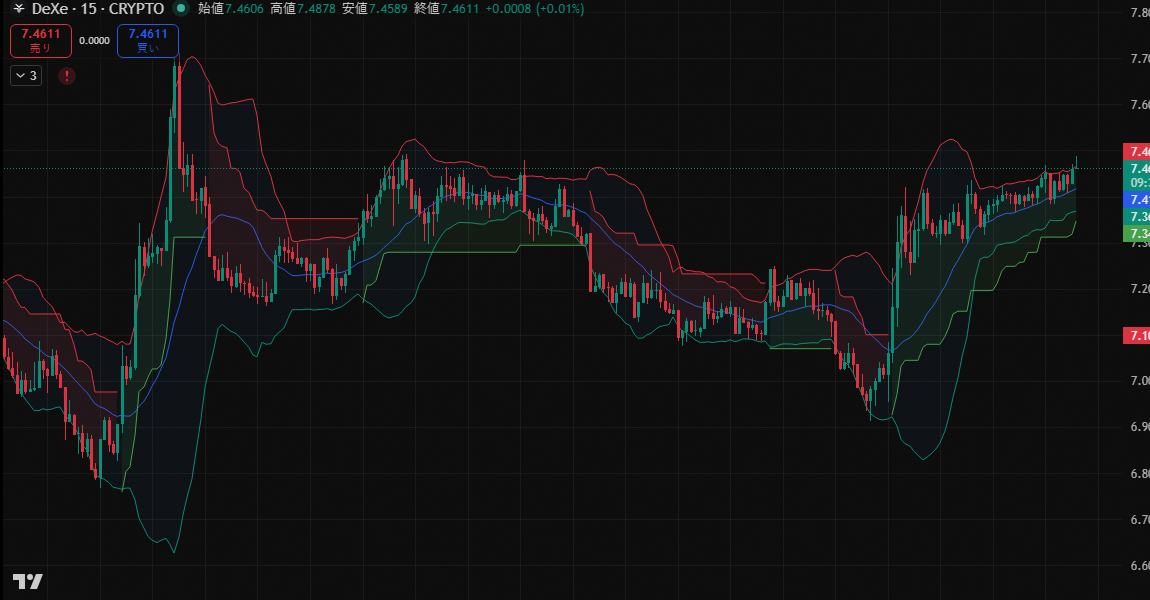The image size is (1150, 600).
Task: Click the 終値 7.4611 close value
Action: point(446,9)
